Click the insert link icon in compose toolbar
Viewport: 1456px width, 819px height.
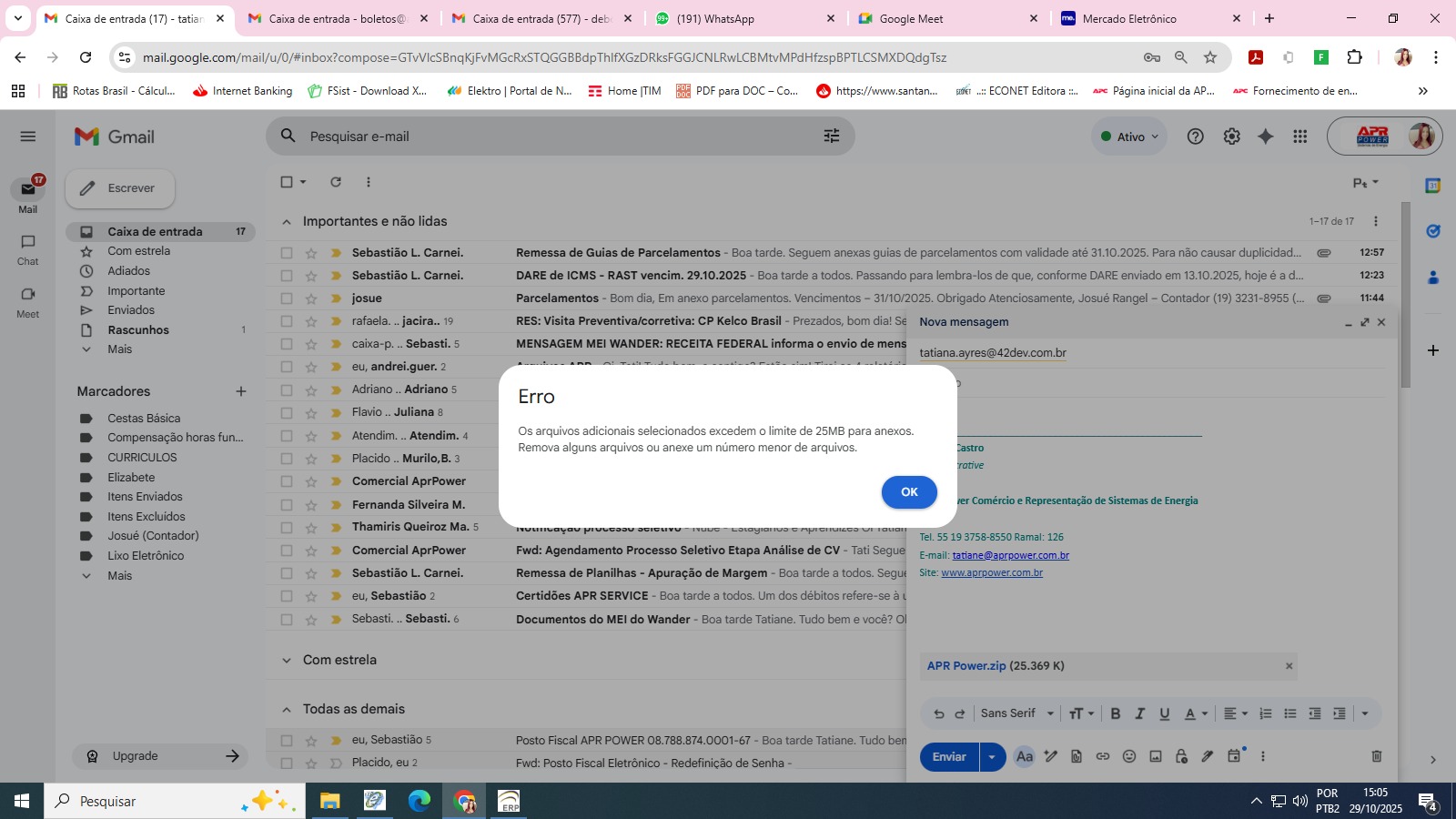coord(1102,756)
